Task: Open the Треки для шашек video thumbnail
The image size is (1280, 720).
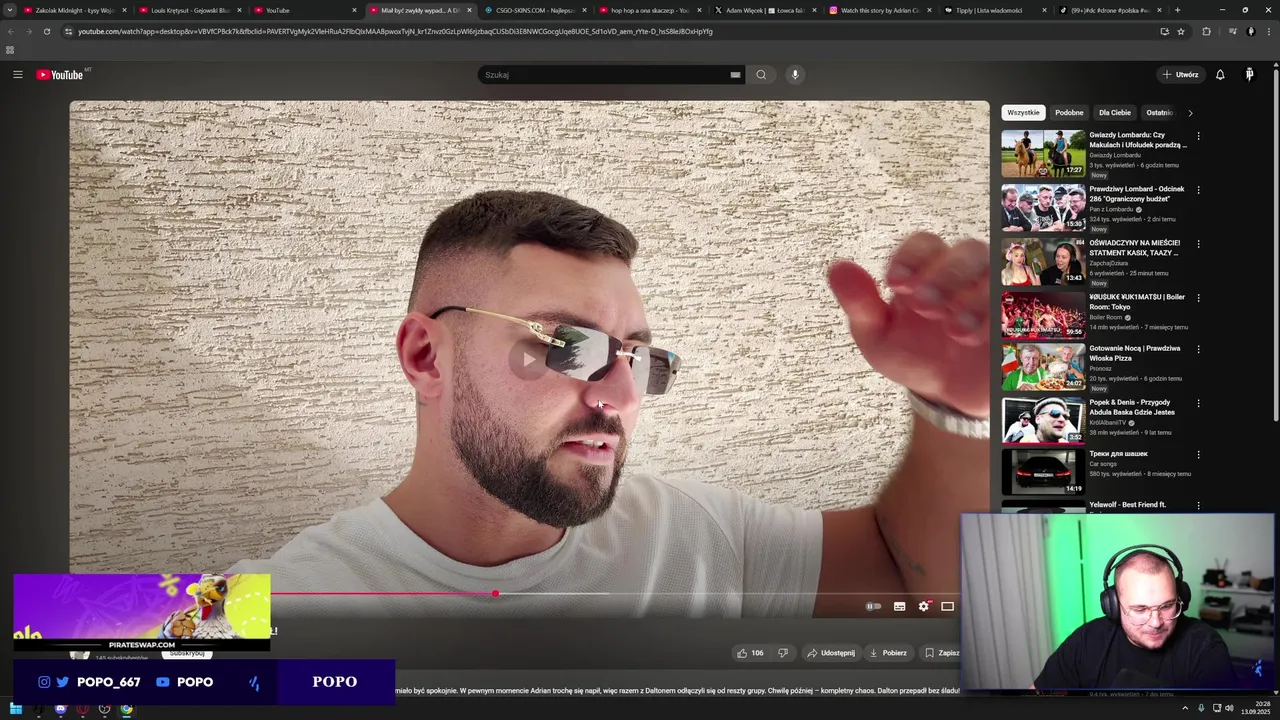Action: (x=1043, y=472)
